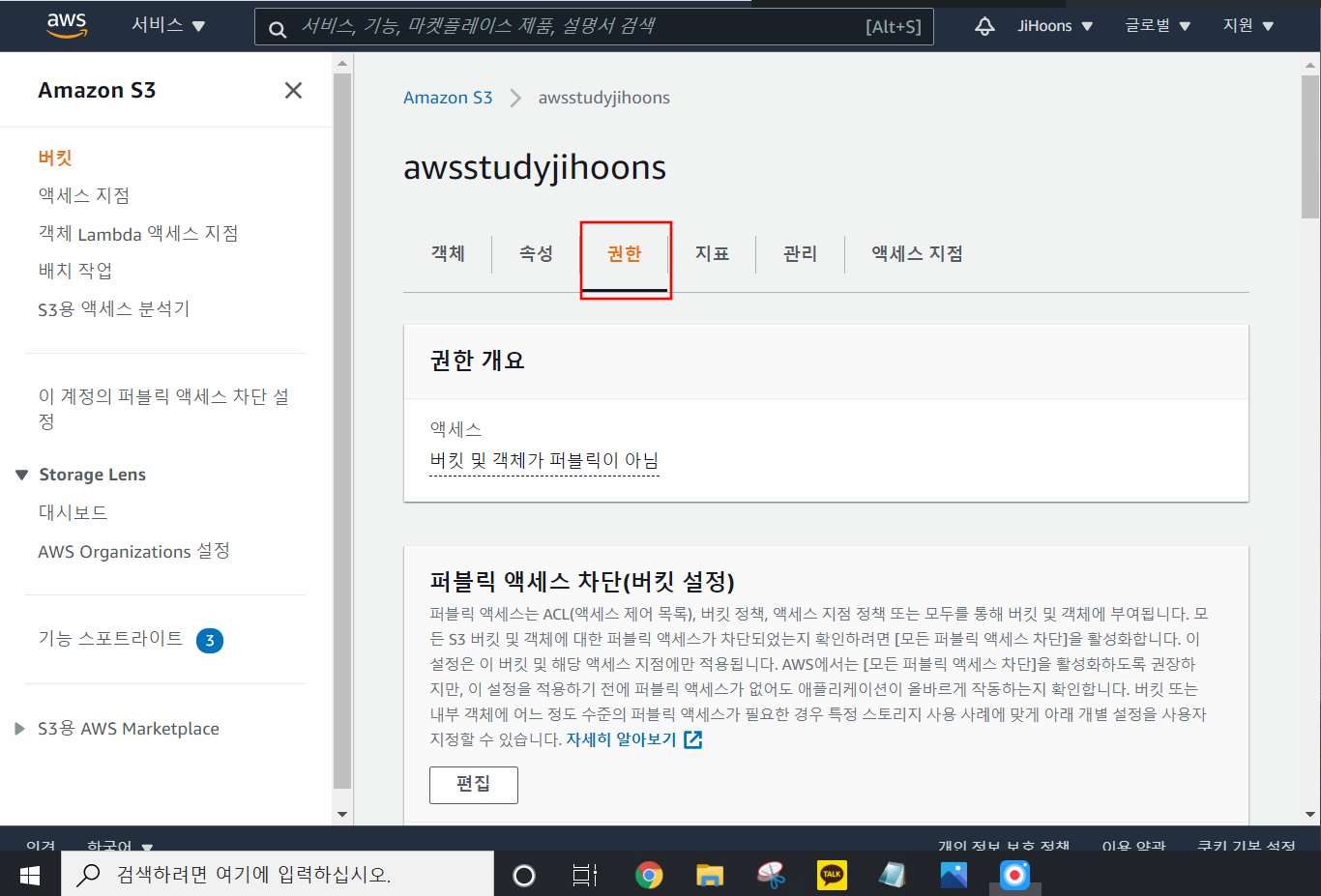Click the main scrollbar up arrow

point(1310,66)
